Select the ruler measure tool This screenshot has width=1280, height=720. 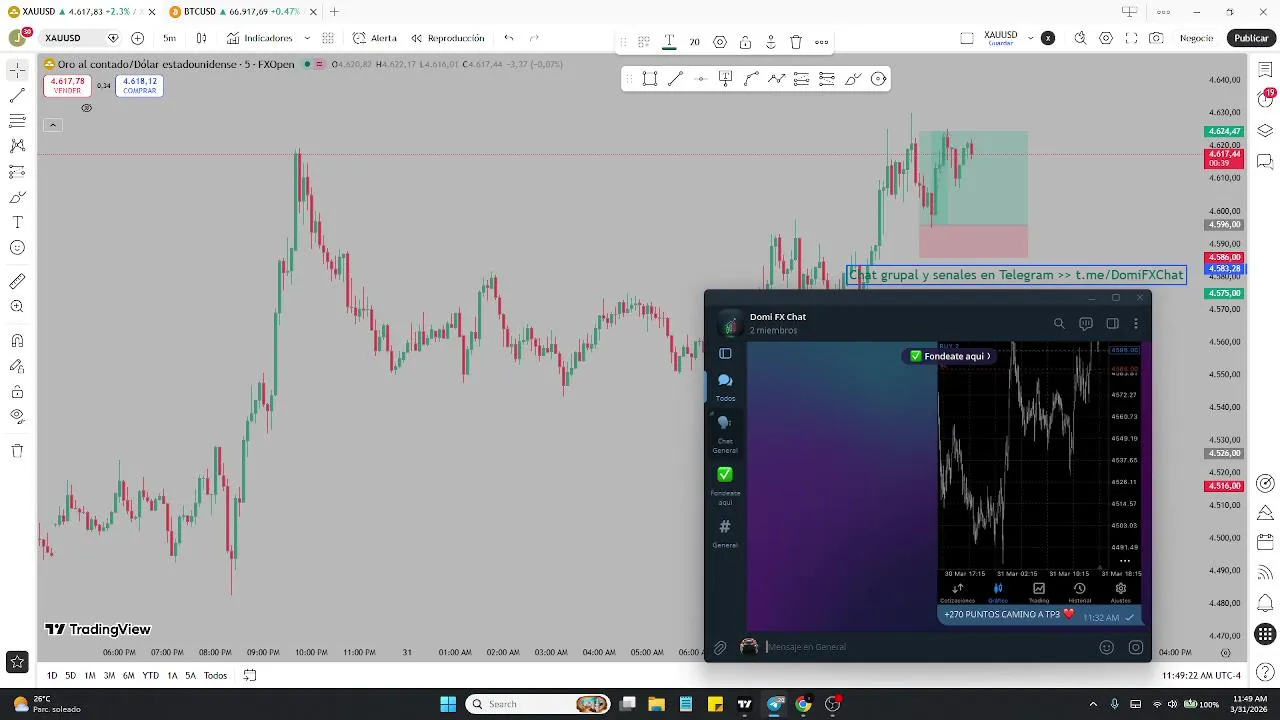point(17,281)
